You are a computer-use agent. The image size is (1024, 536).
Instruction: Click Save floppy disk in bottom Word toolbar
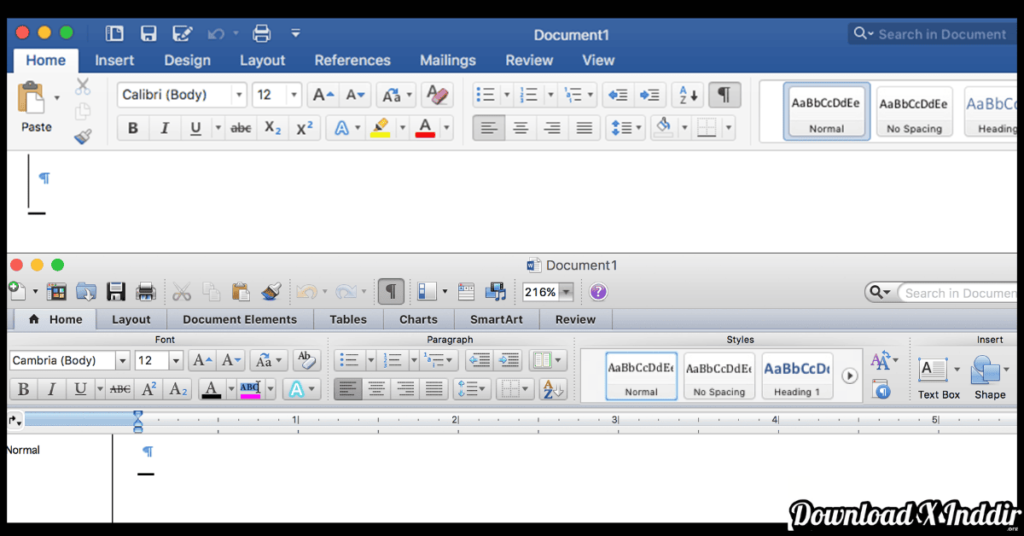[116, 292]
